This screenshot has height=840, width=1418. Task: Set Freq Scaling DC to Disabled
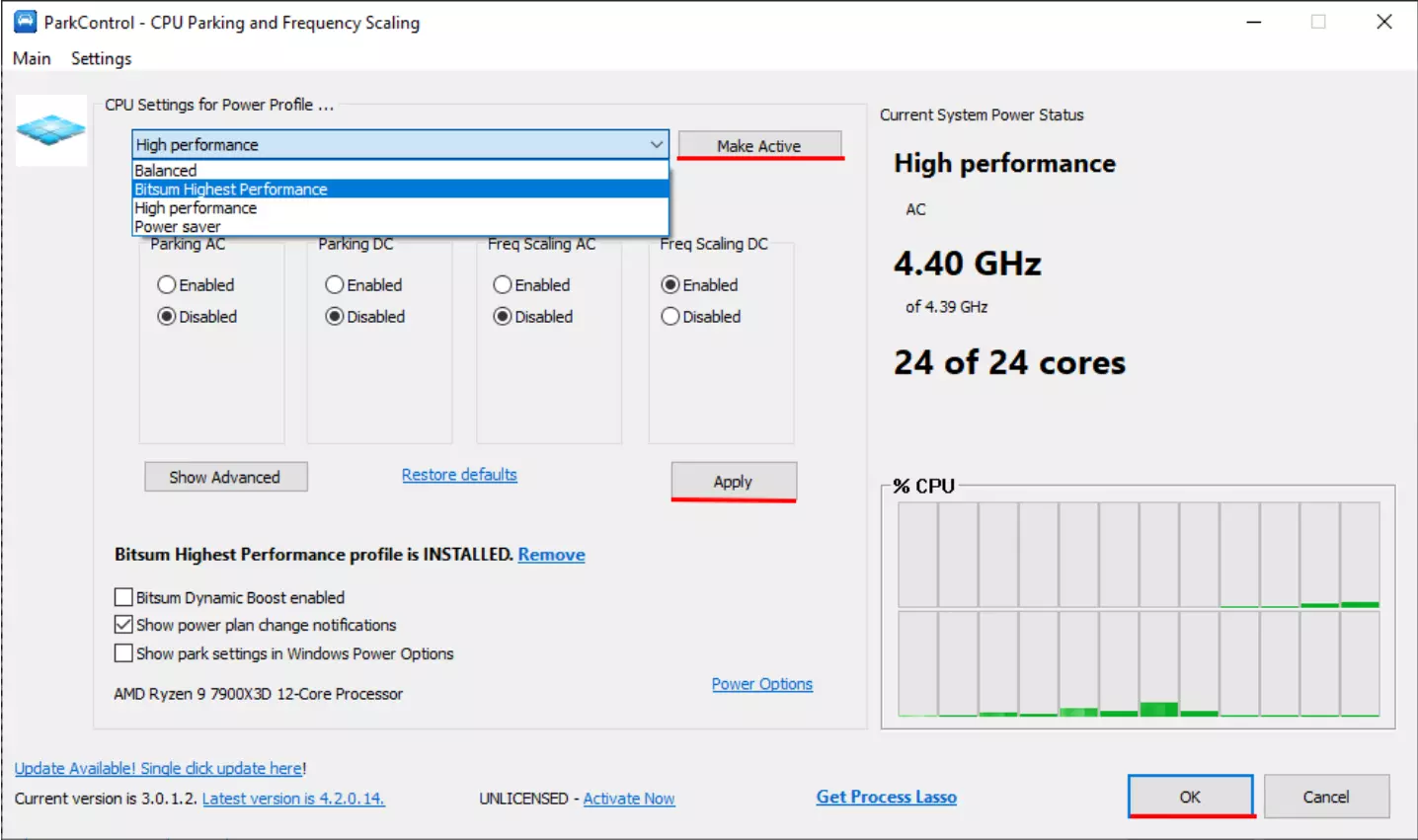pos(670,317)
